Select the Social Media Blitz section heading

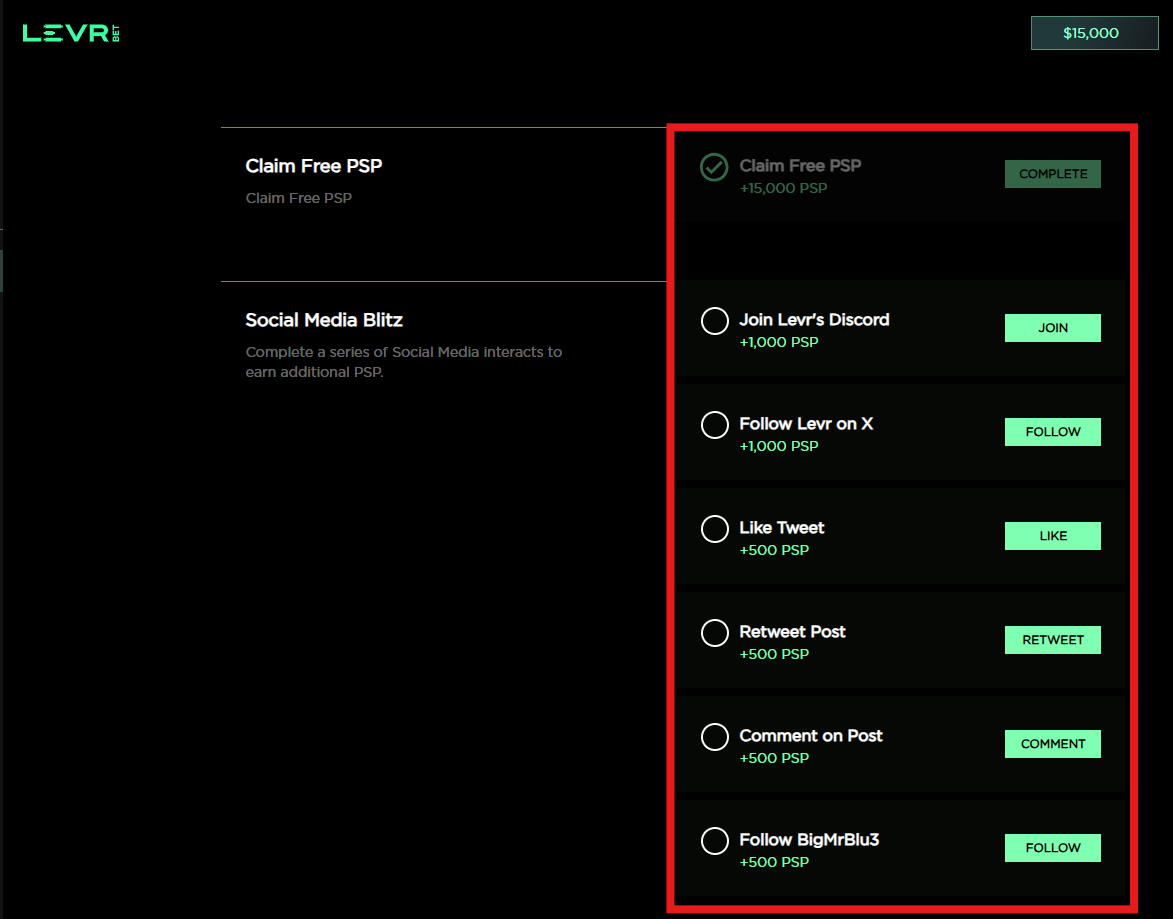(324, 320)
